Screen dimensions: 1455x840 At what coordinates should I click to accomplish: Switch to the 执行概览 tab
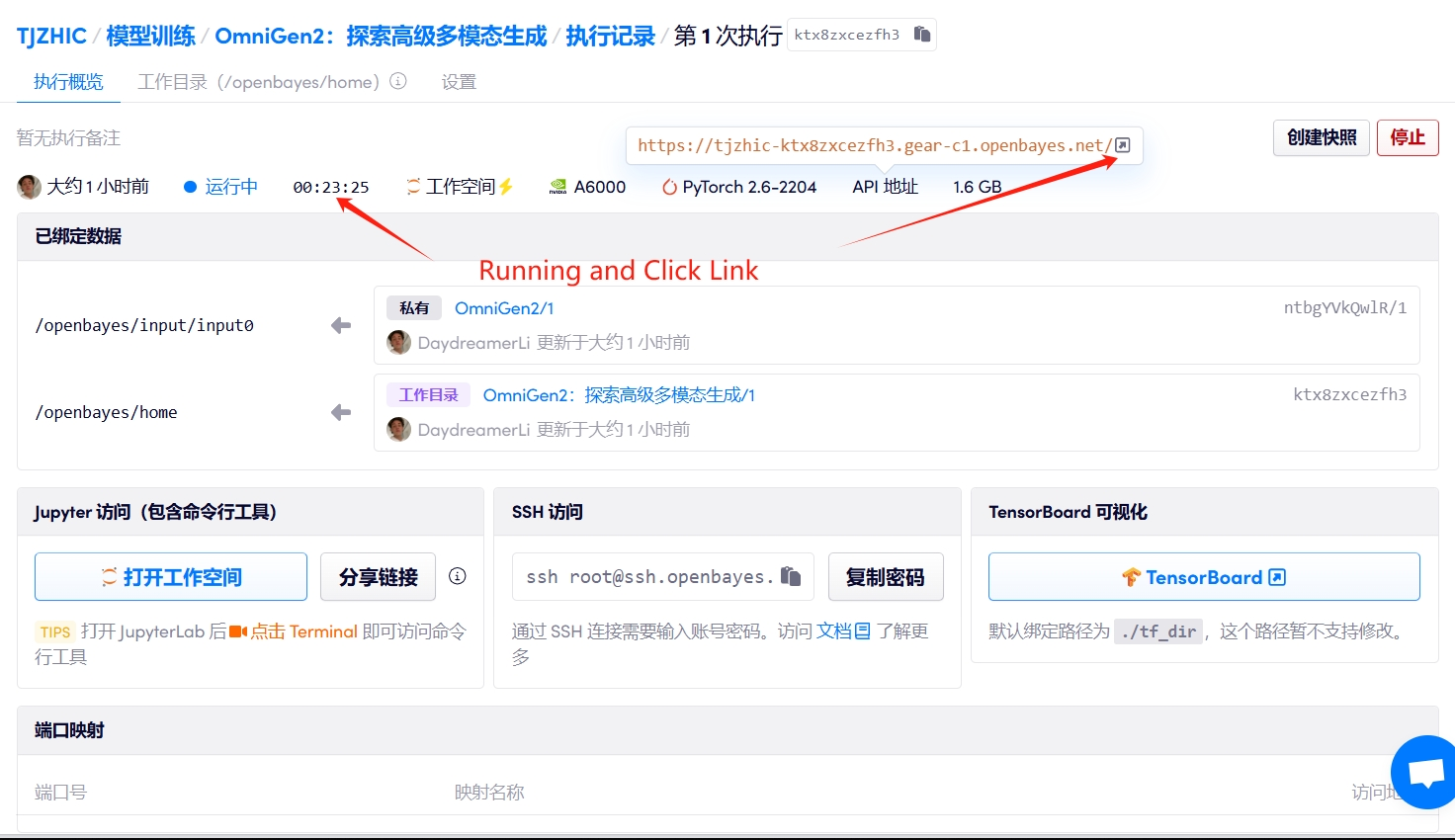click(68, 82)
